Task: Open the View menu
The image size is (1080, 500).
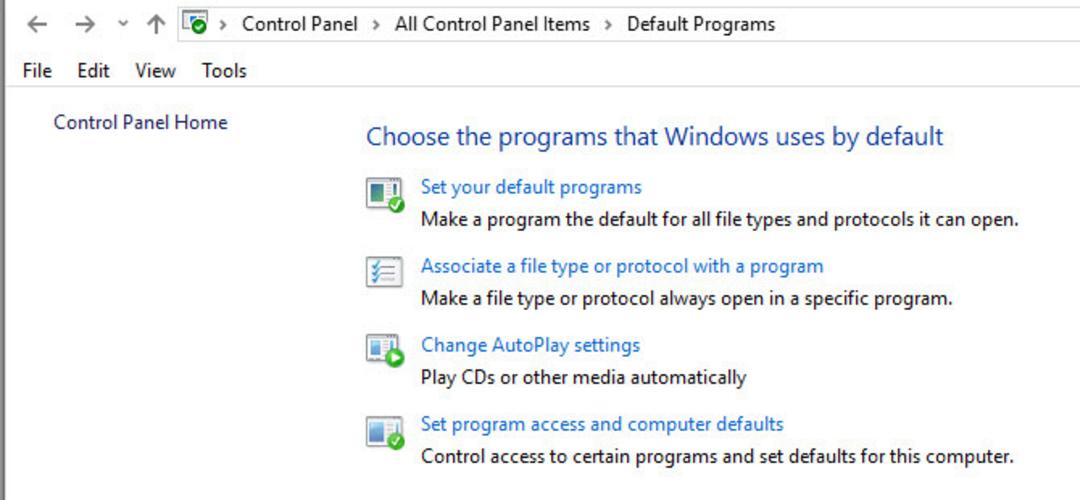Action: click(155, 71)
